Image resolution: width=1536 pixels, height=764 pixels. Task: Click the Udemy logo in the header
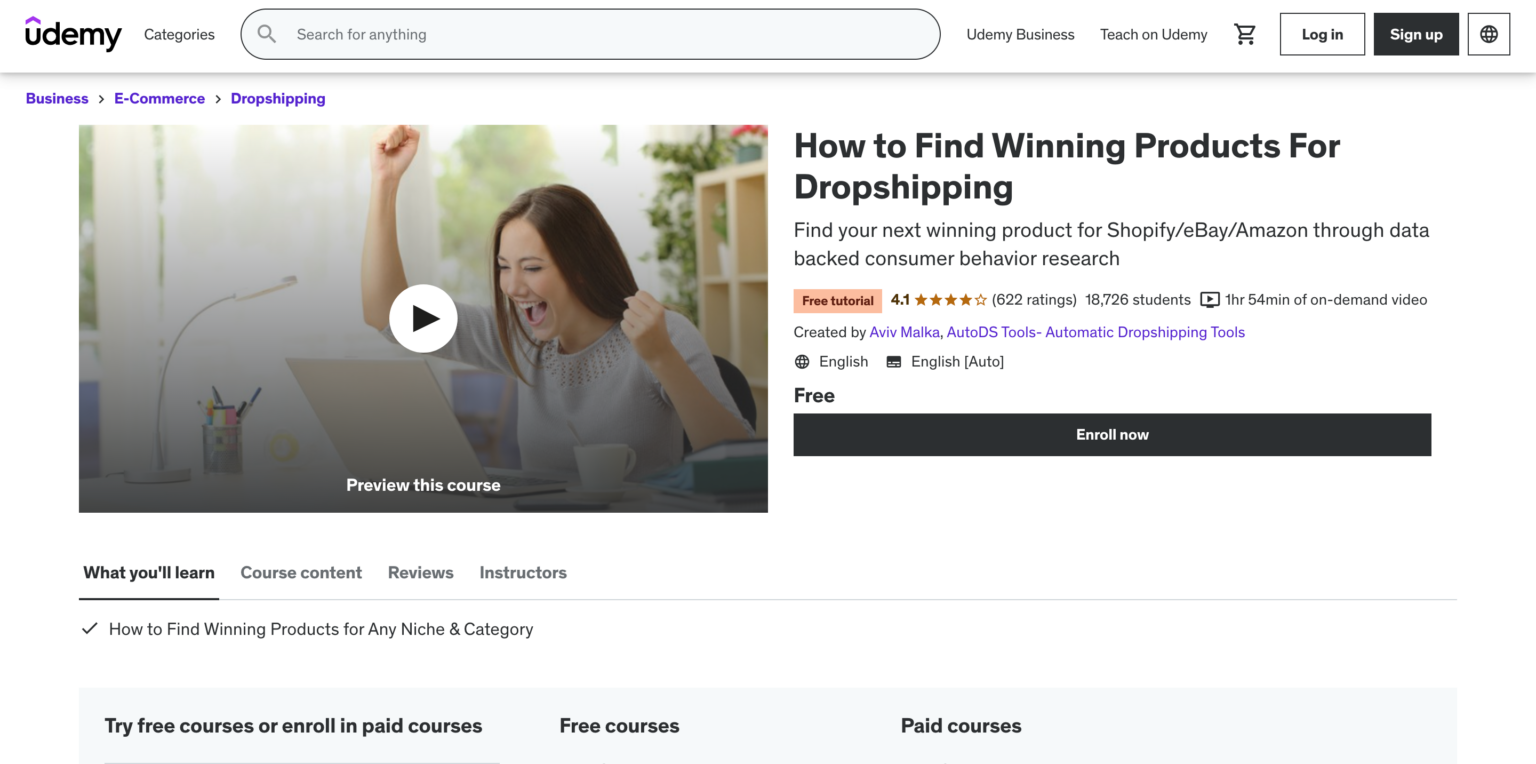(x=73, y=34)
